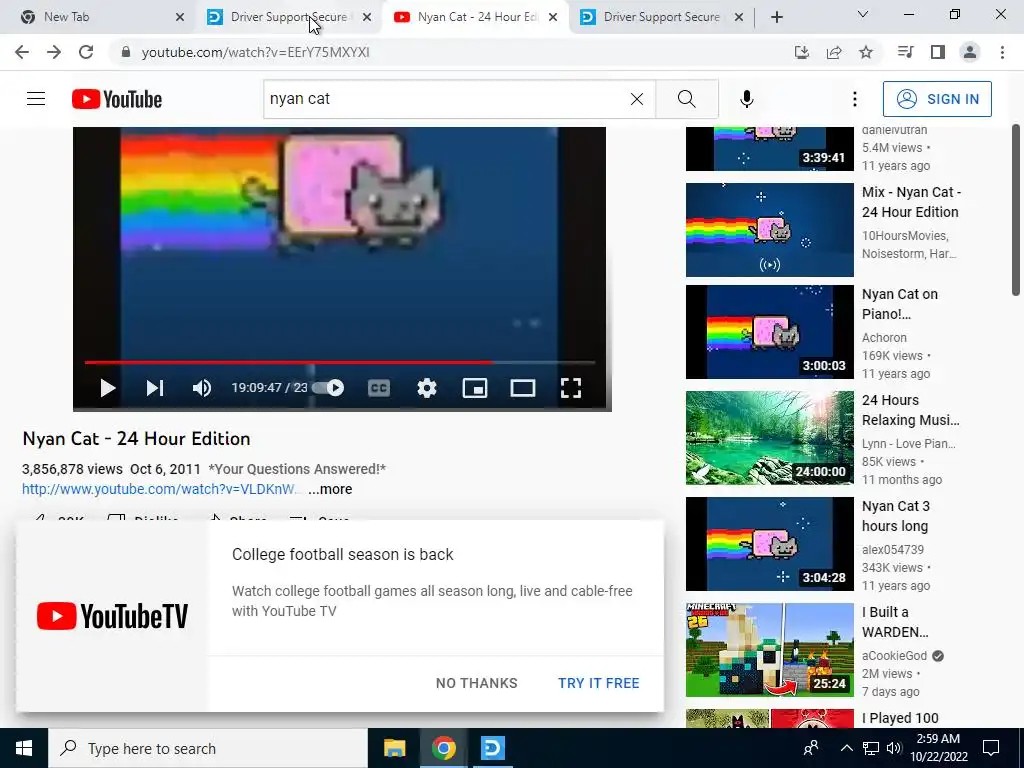Viewport: 1024px width, 768px height.
Task: Clear the nyan cat search text
Action: click(637, 99)
